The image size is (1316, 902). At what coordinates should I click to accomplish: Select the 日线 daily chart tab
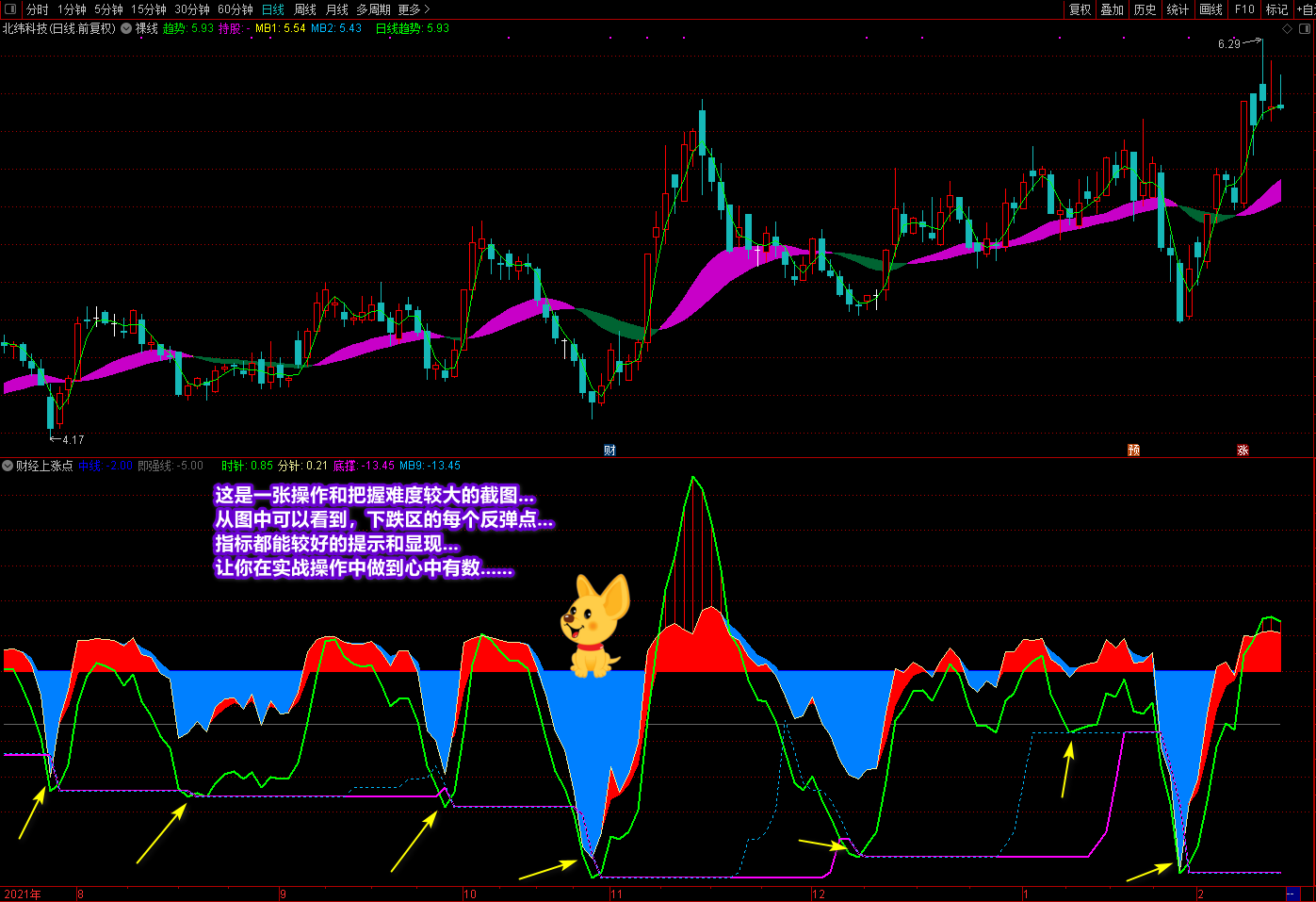[x=273, y=9]
